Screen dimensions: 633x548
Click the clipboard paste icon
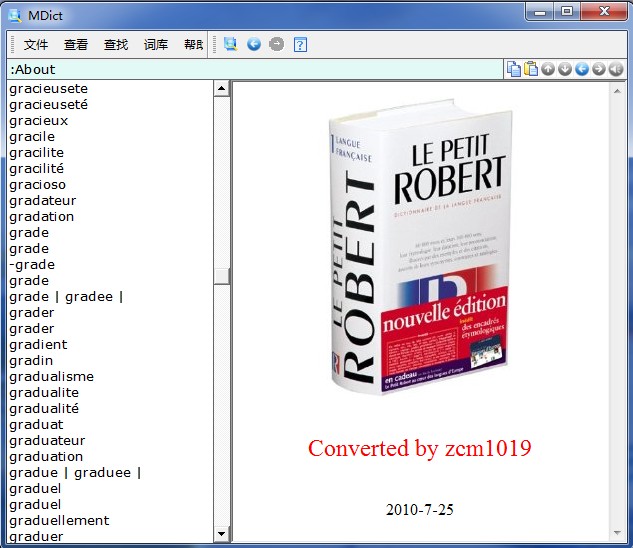tap(531, 69)
